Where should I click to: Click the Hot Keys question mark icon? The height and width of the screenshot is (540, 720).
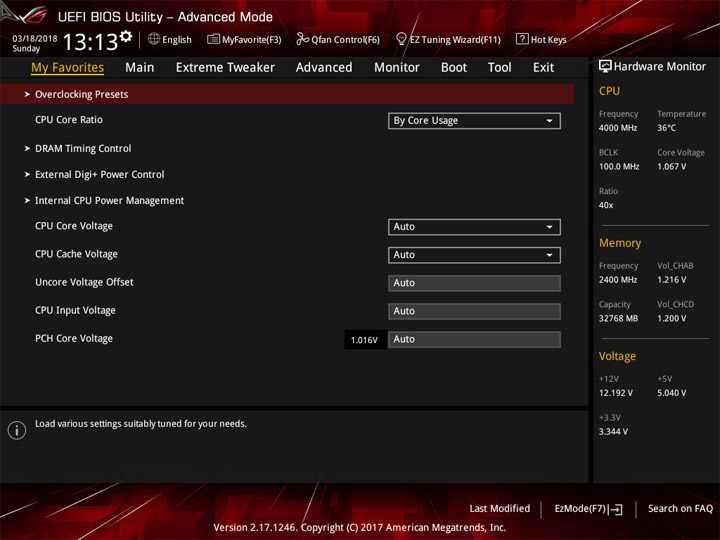[522, 39]
